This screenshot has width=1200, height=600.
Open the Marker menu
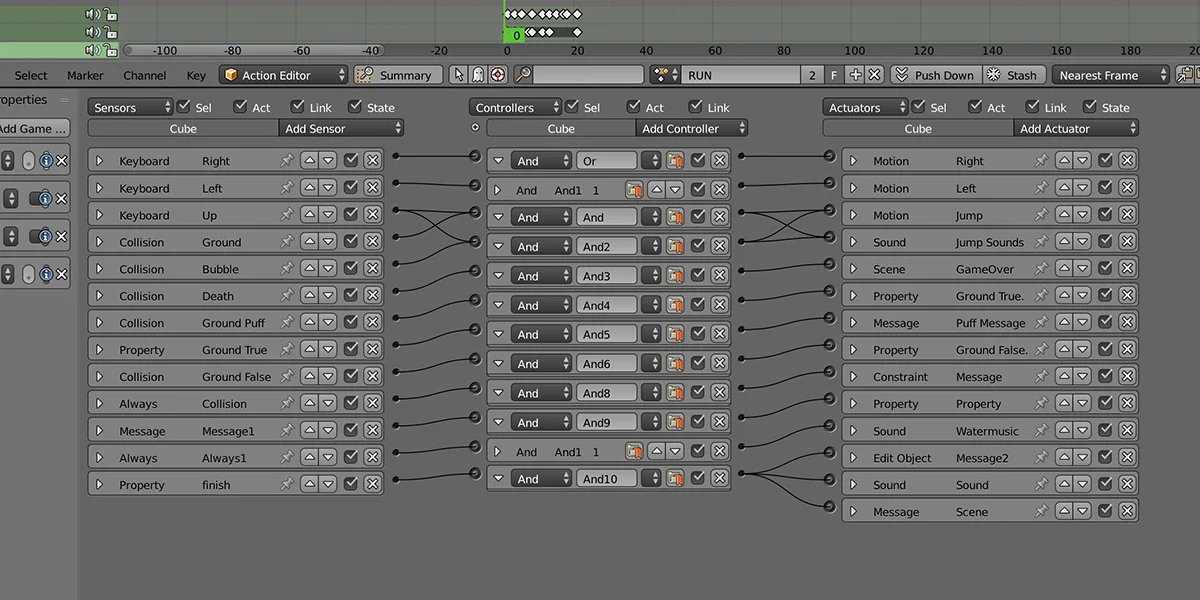click(x=85, y=75)
